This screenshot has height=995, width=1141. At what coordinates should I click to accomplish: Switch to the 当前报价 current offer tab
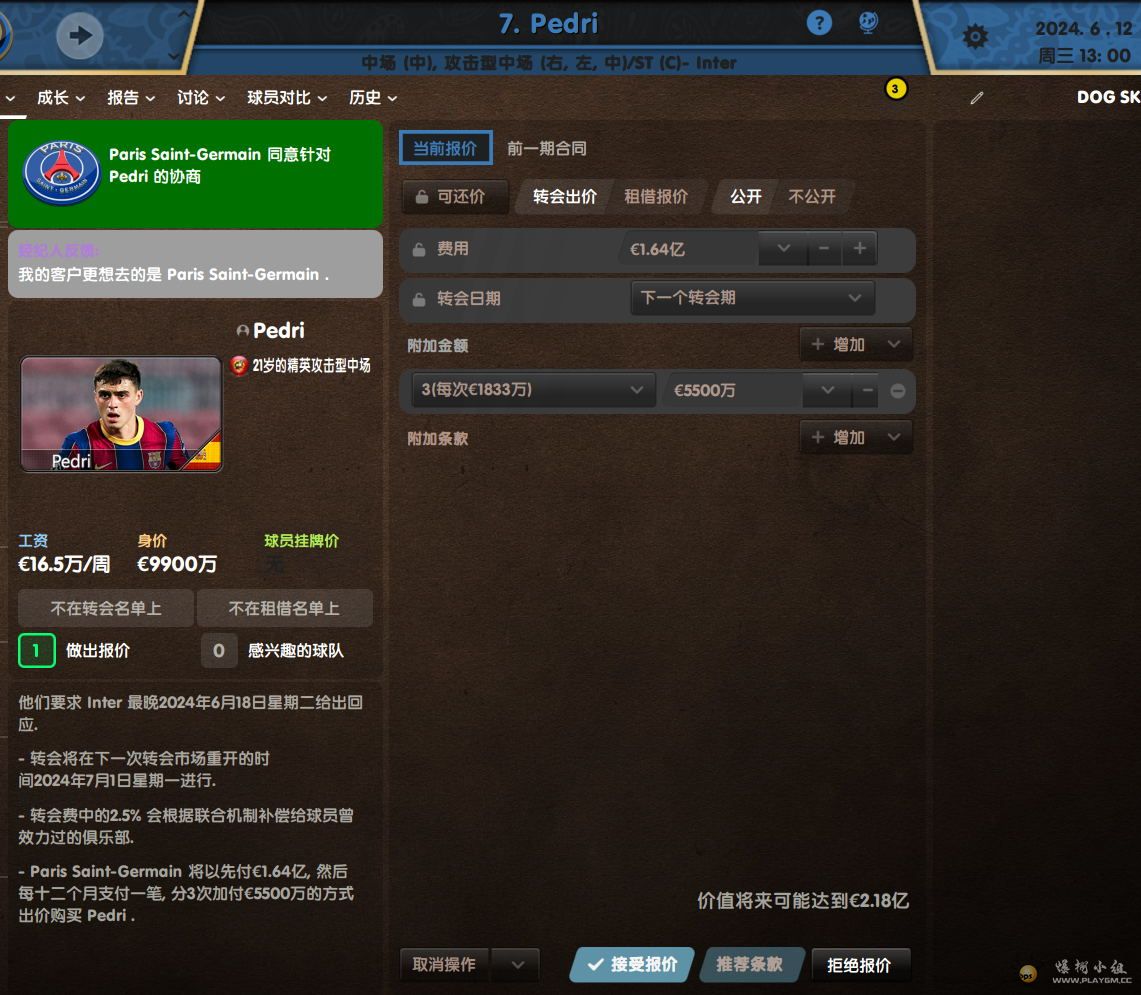point(446,148)
